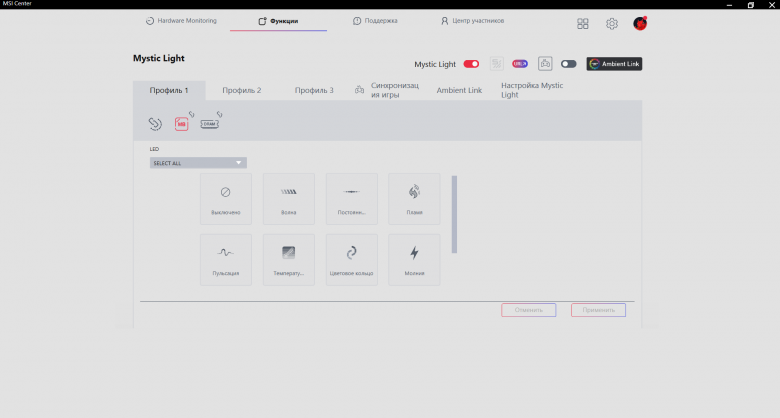Open the apps grid view icon
This screenshot has height=418, width=780.
[583, 23]
